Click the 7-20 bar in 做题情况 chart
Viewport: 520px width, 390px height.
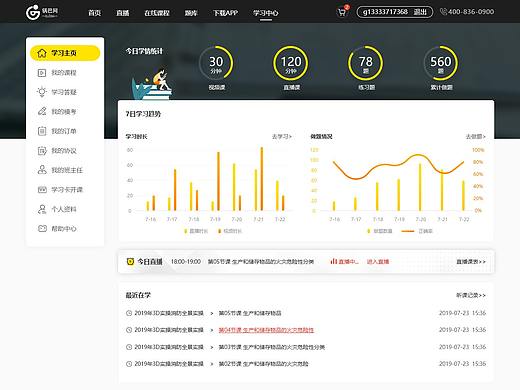point(420,187)
